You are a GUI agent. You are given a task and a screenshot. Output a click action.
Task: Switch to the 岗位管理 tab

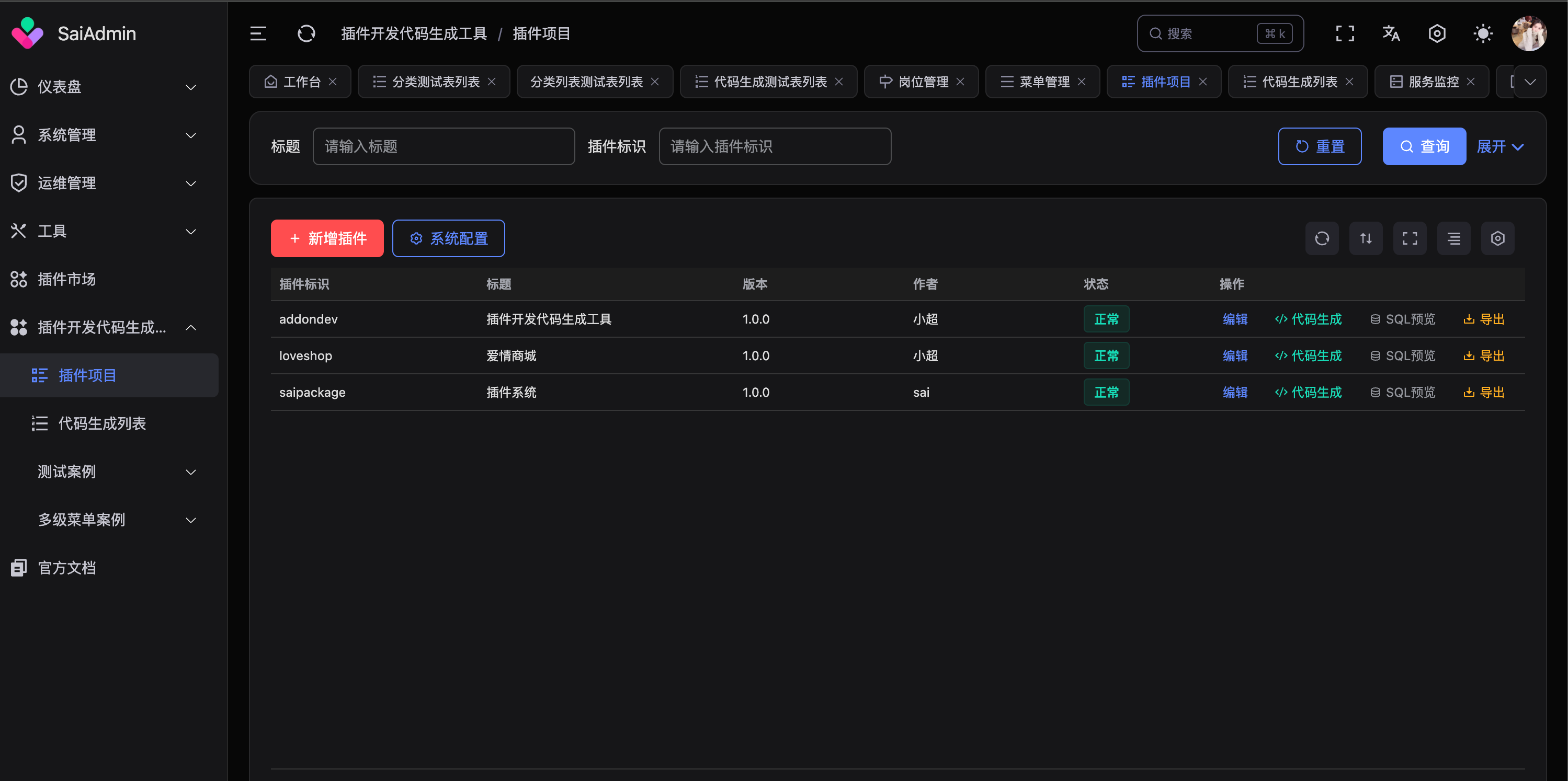(x=921, y=81)
